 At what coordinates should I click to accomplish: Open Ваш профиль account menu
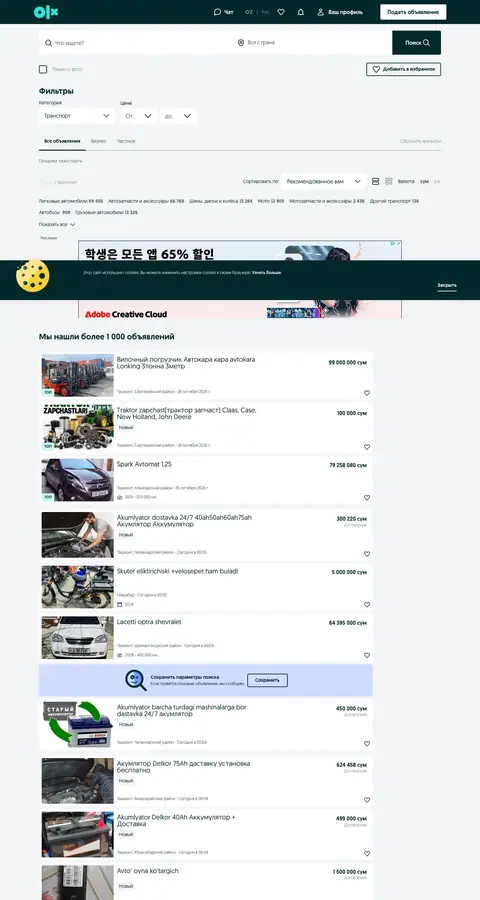click(340, 12)
